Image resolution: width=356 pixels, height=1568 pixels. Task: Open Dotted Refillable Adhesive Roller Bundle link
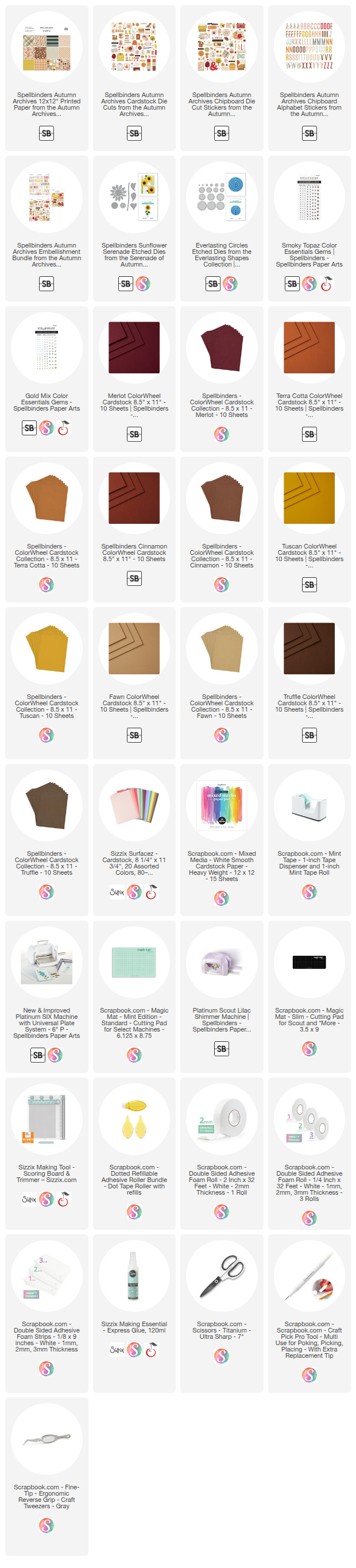coord(134,1180)
